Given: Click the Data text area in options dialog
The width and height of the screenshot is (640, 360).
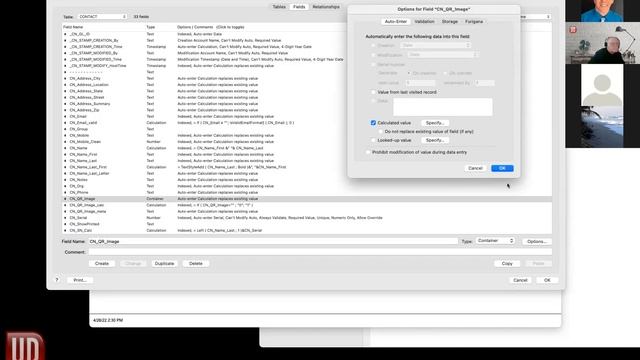Looking at the screenshot, I should 442,107.
